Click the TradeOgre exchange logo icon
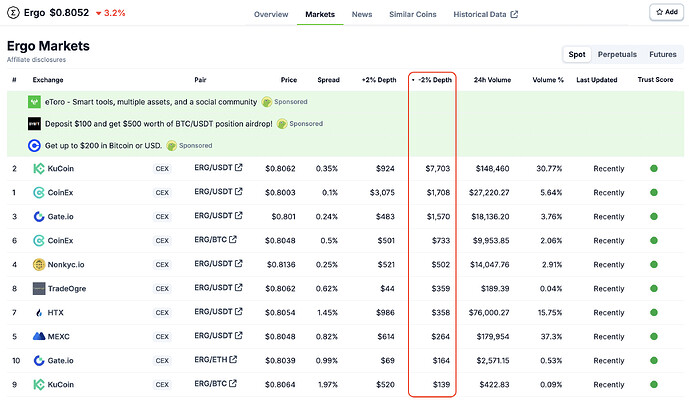The image size is (689, 407). (x=39, y=289)
